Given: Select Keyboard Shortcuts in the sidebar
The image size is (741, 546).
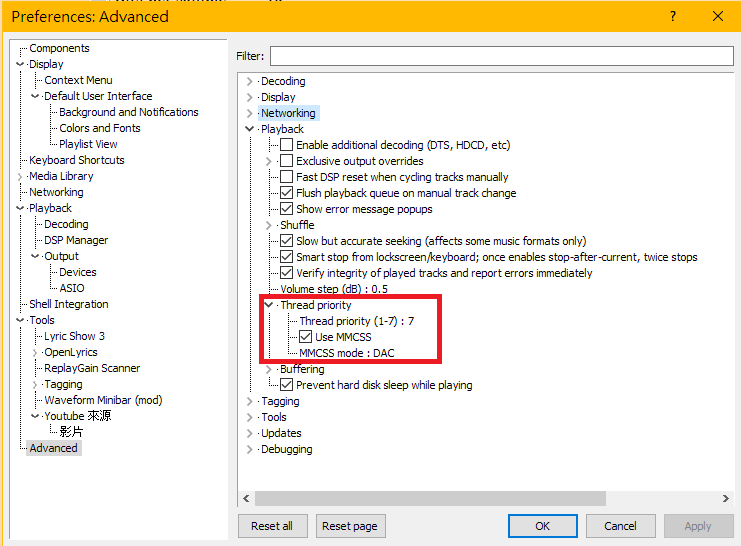Looking at the screenshot, I should click(x=76, y=160).
